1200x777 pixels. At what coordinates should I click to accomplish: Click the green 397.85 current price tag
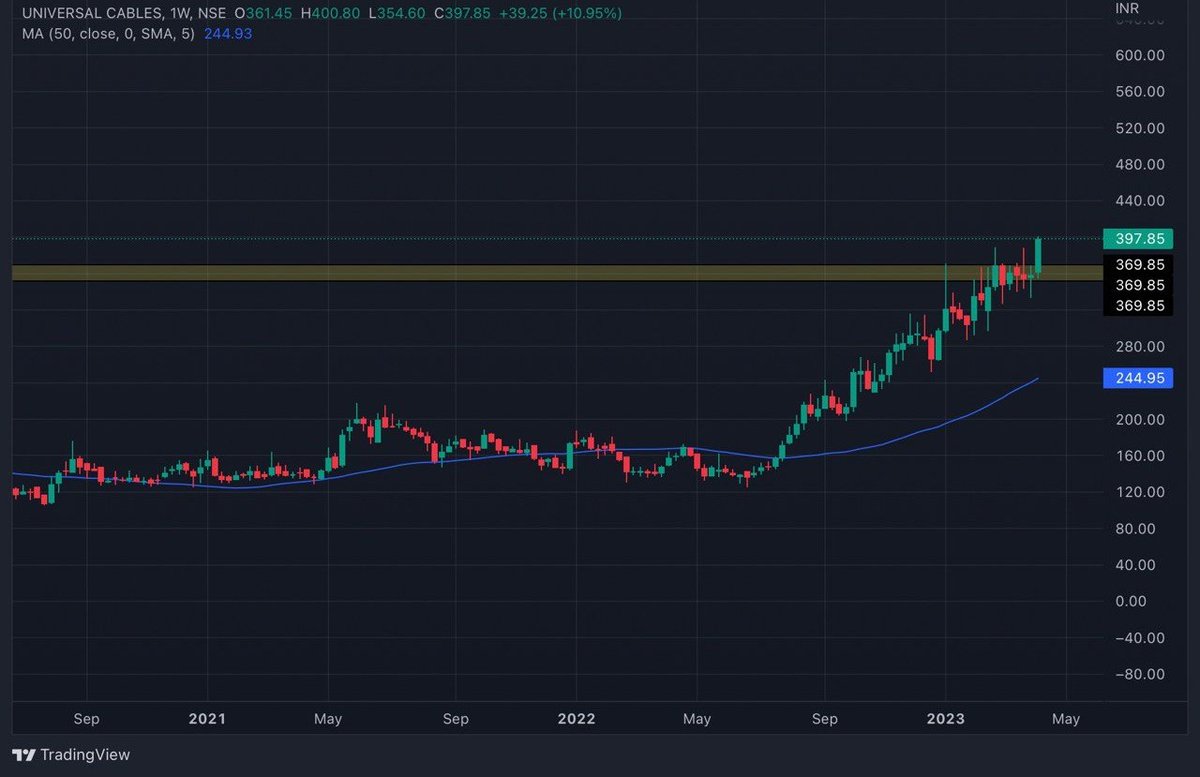tap(1138, 238)
